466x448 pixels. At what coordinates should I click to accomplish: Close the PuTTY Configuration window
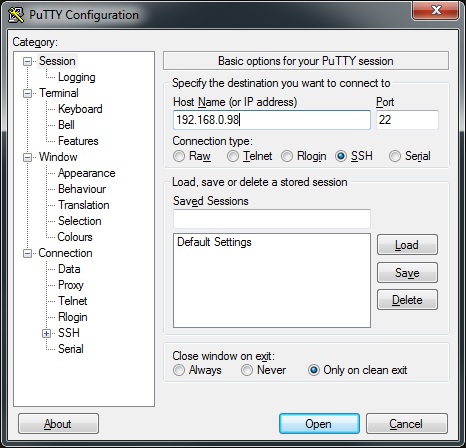(435, 10)
